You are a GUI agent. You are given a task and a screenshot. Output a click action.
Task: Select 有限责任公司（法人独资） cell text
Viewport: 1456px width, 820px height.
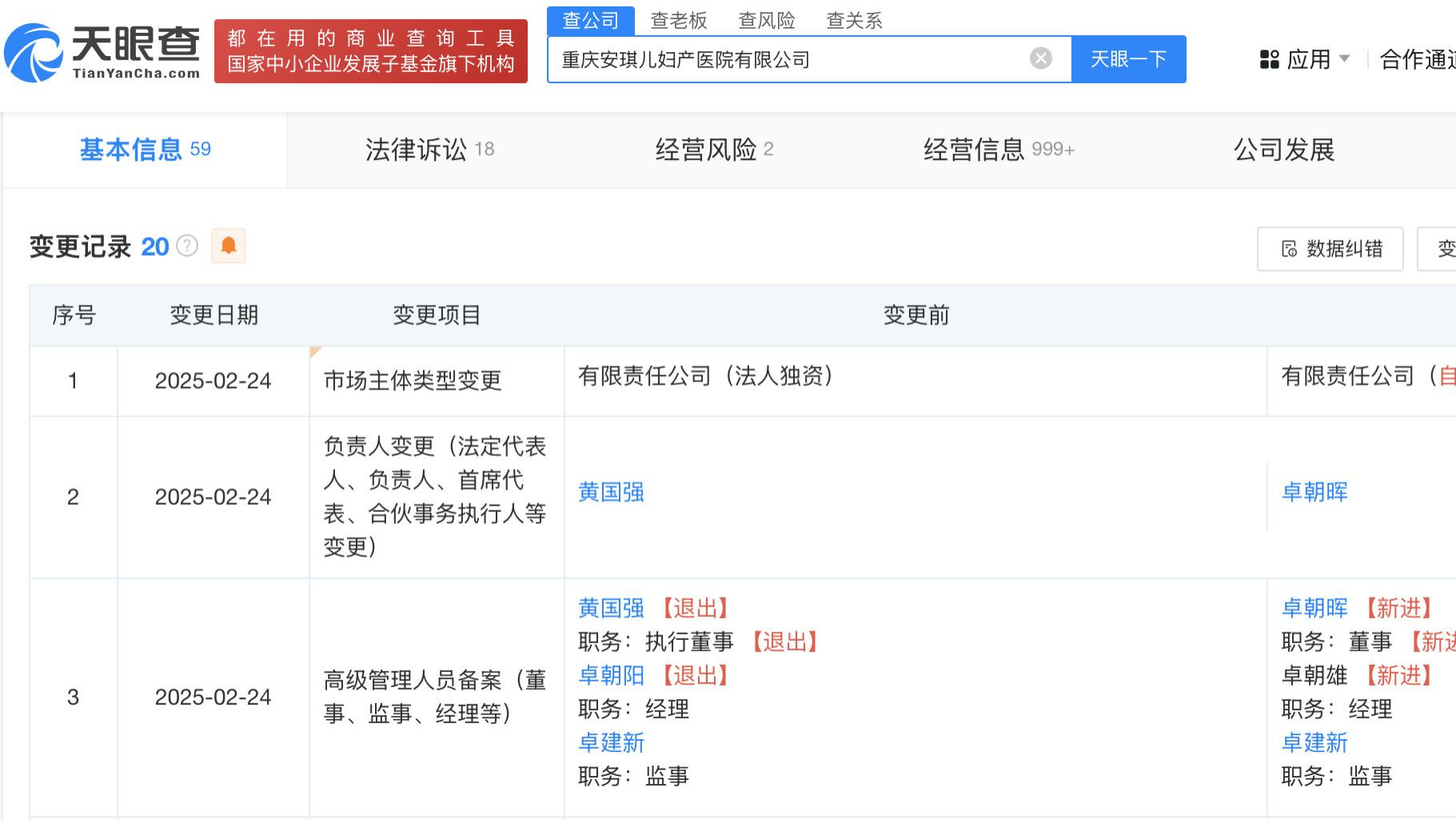tap(706, 375)
